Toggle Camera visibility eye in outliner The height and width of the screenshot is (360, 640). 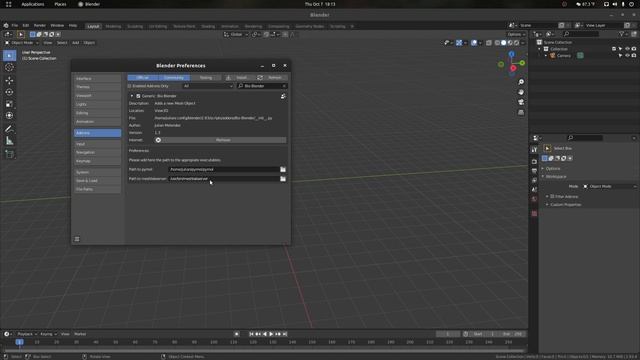627,56
